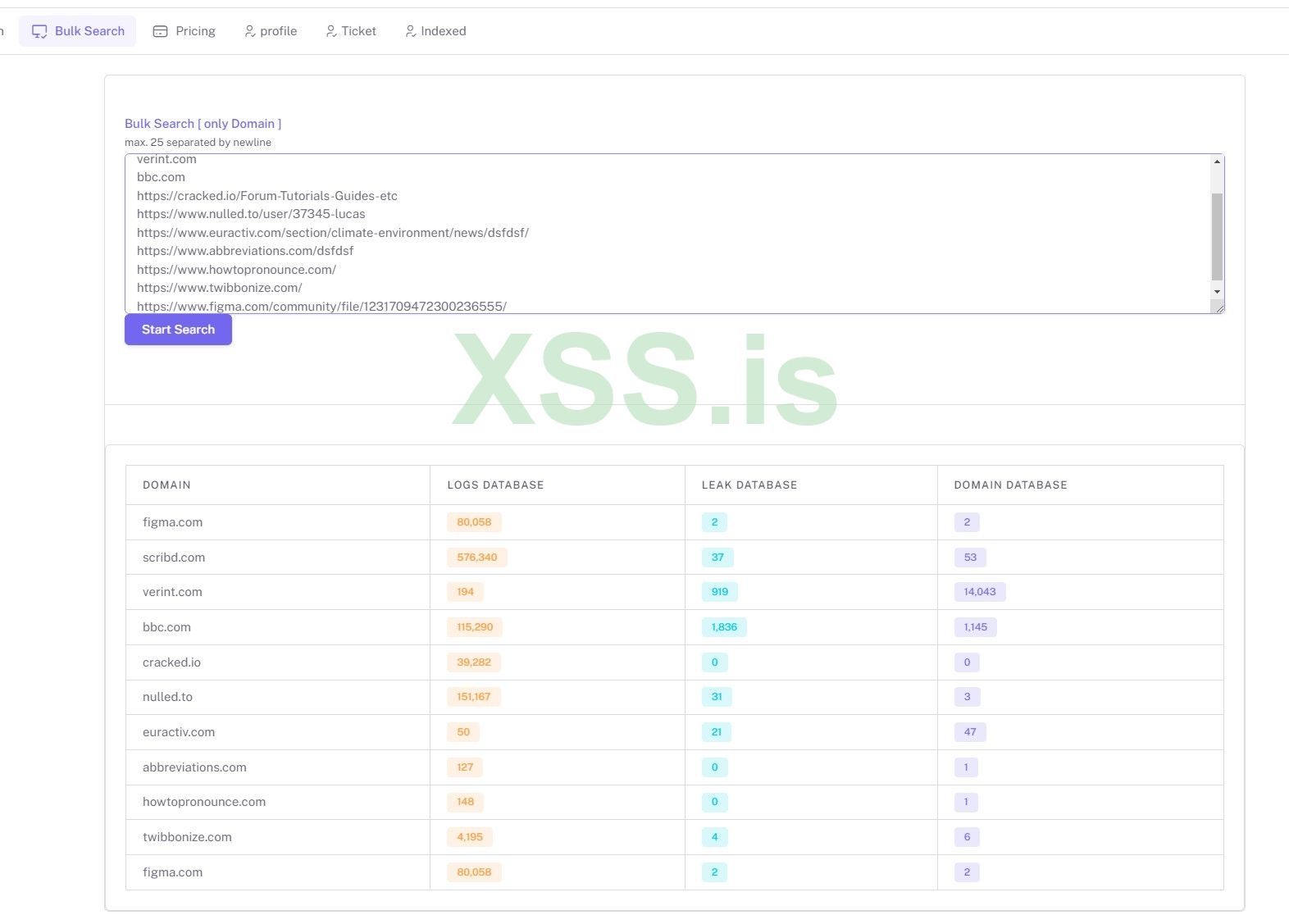Click the textarea scrollbar up arrow

coord(1217,162)
